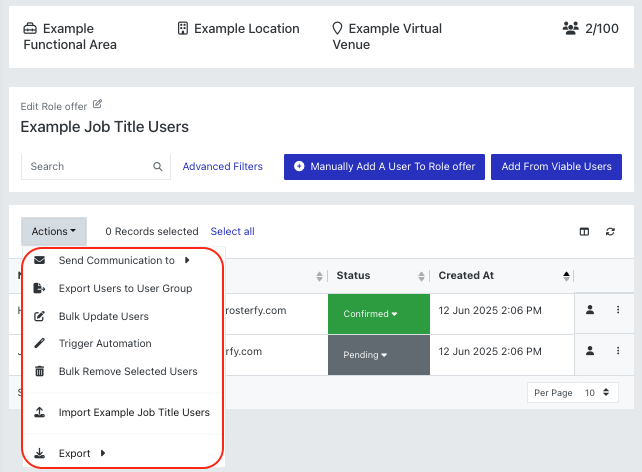Viewport: 642px width, 472px height.
Task: Click Add From Viable Users button
Action: pyautogui.click(x=556, y=167)
